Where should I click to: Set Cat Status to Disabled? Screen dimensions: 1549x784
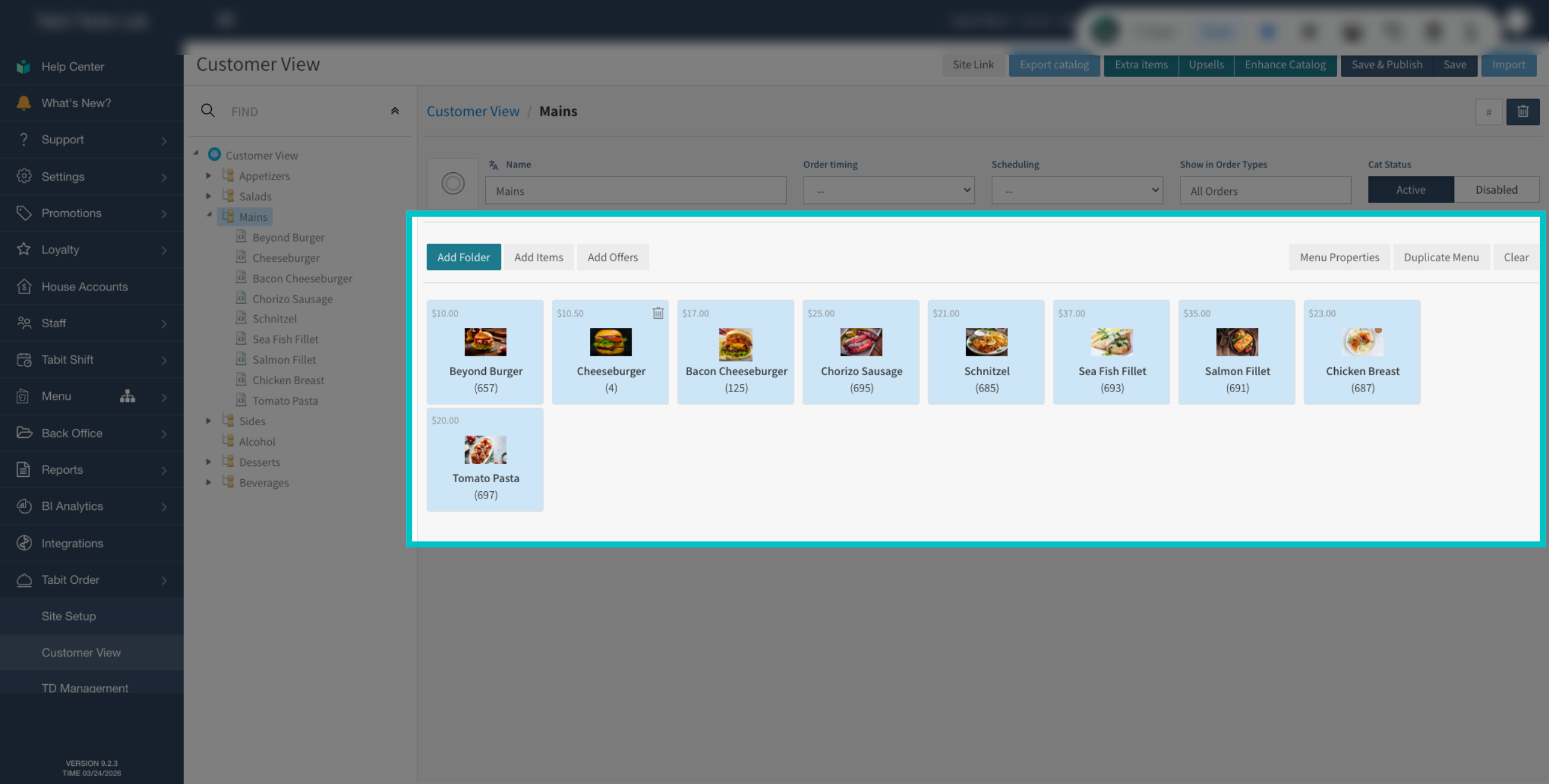[1496, 190]
